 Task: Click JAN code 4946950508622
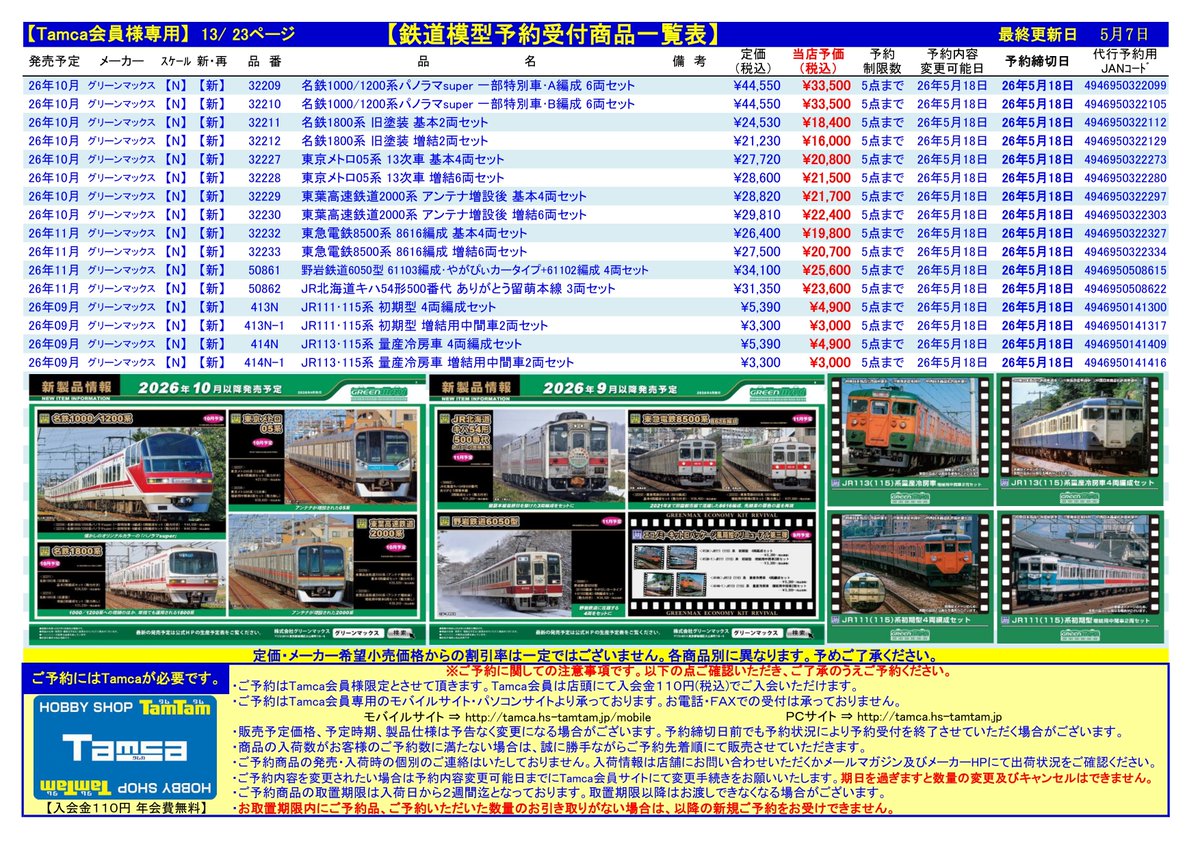(x=1124, y=289)
